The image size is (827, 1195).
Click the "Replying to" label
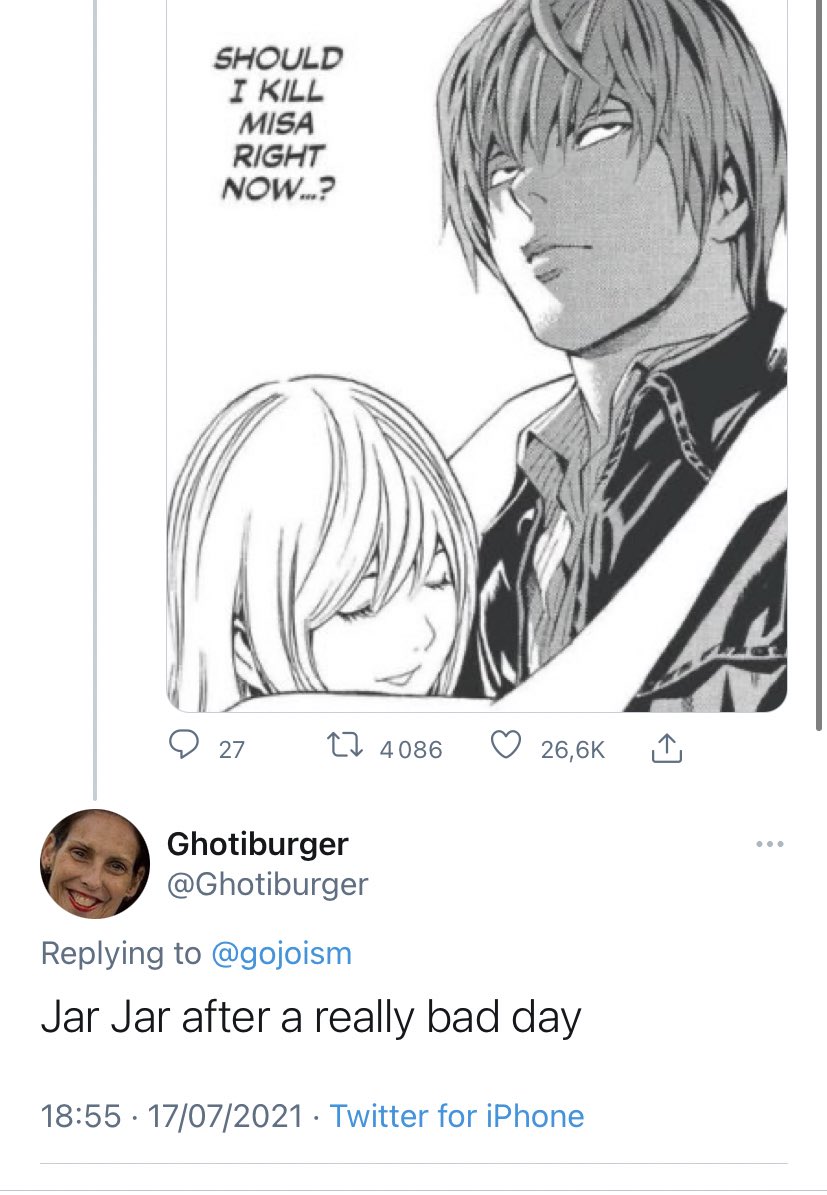click(120, 953)
